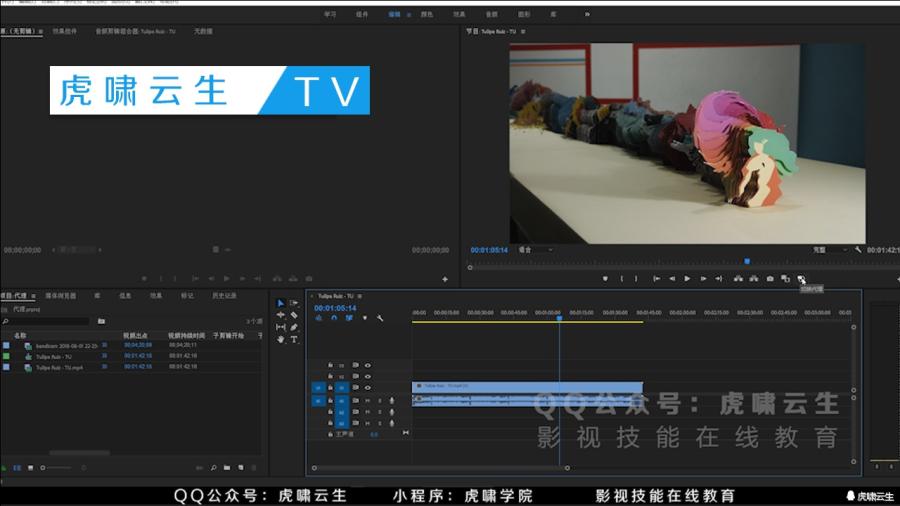This screenshot has height=506, width=900.
Task: Toggle V2 track eye visibility
Action: click(368, 376)
